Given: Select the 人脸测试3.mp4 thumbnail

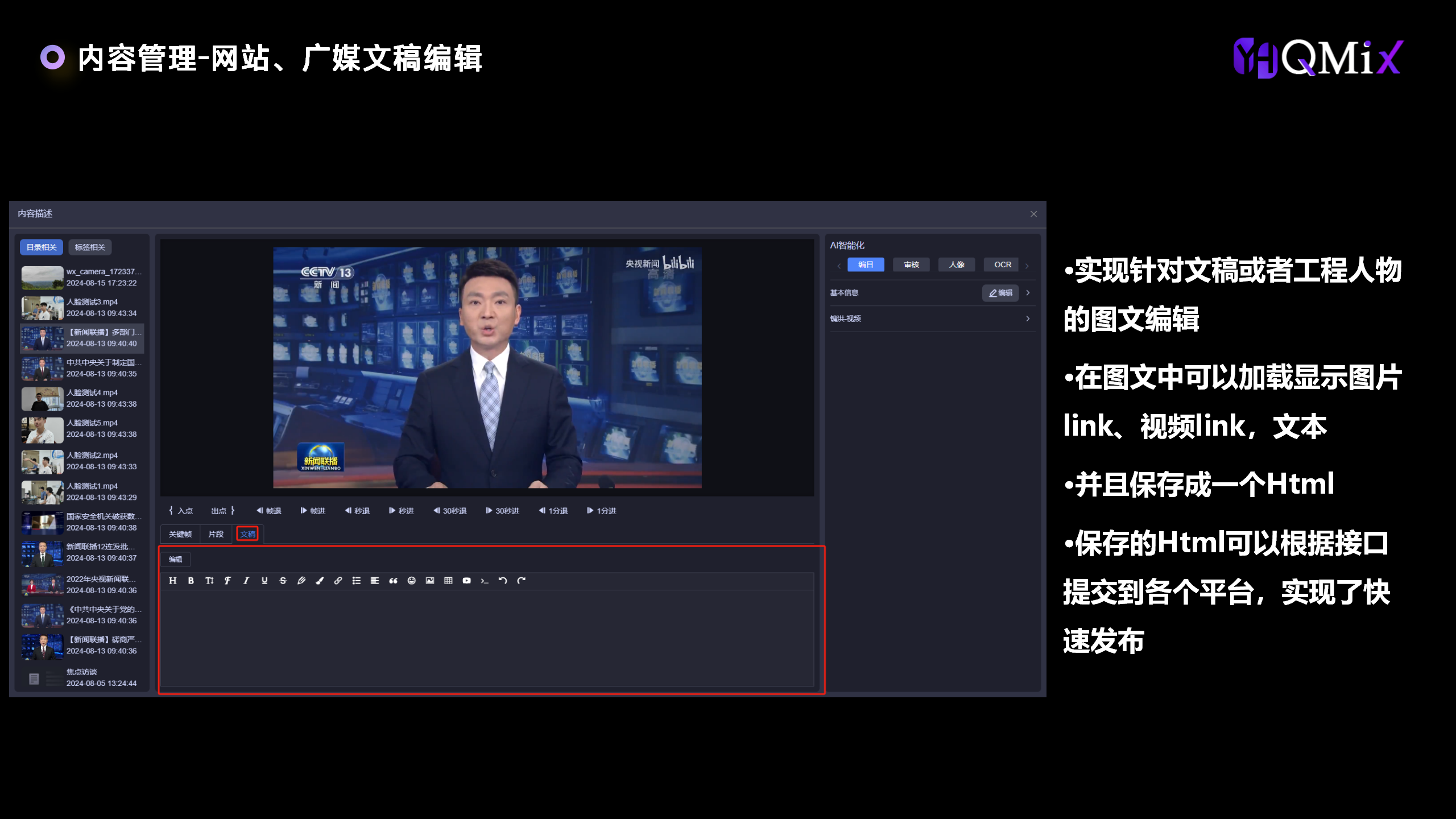Looking at the screenshot, I should tap(43, 308).
